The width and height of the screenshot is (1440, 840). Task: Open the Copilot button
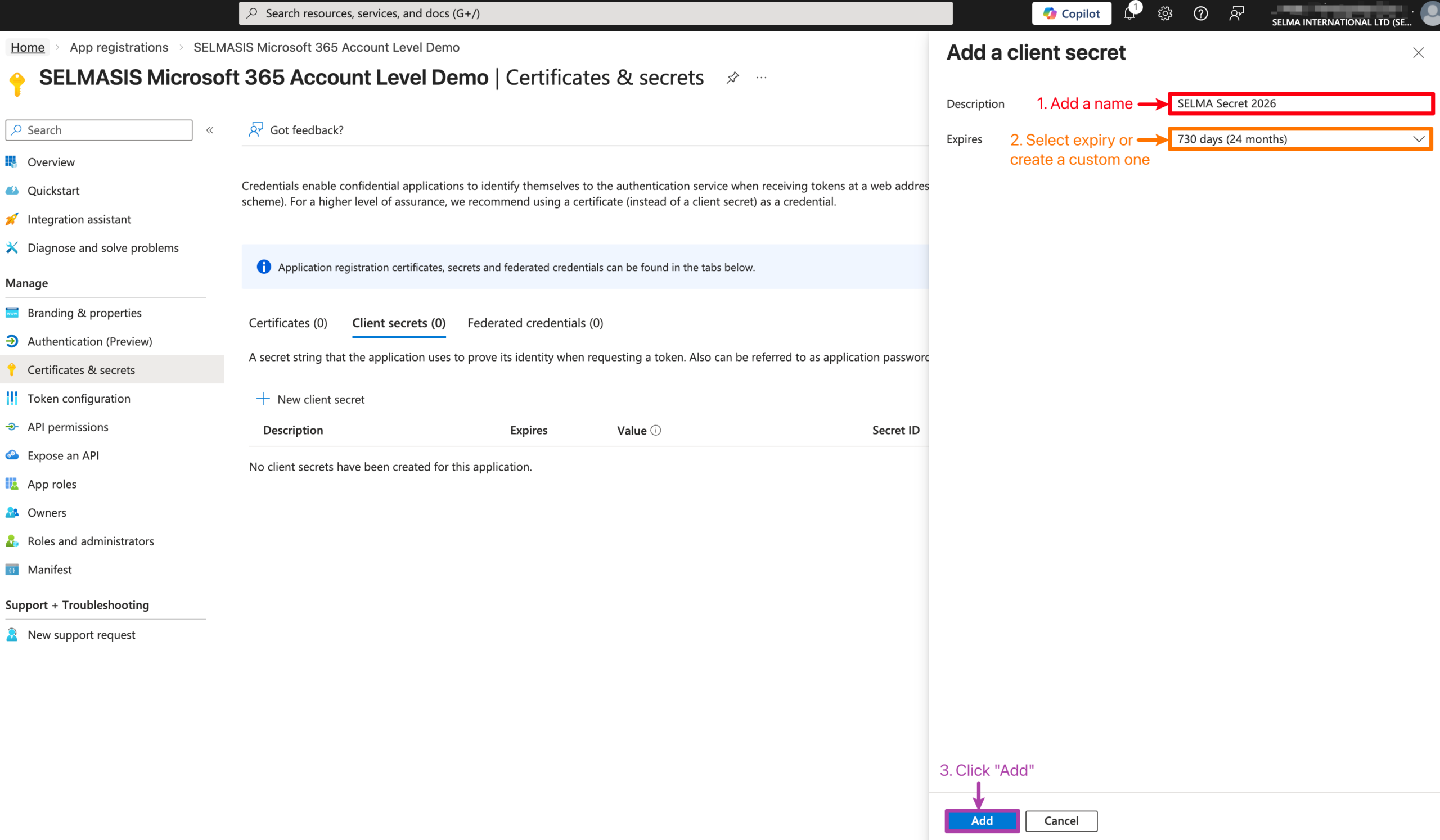1071,13
